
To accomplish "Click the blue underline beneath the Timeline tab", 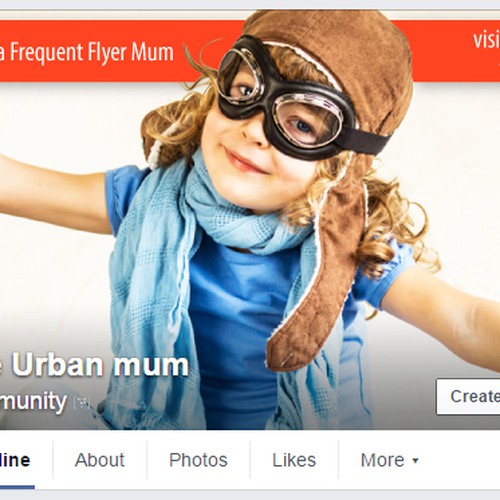I will 17,487.
